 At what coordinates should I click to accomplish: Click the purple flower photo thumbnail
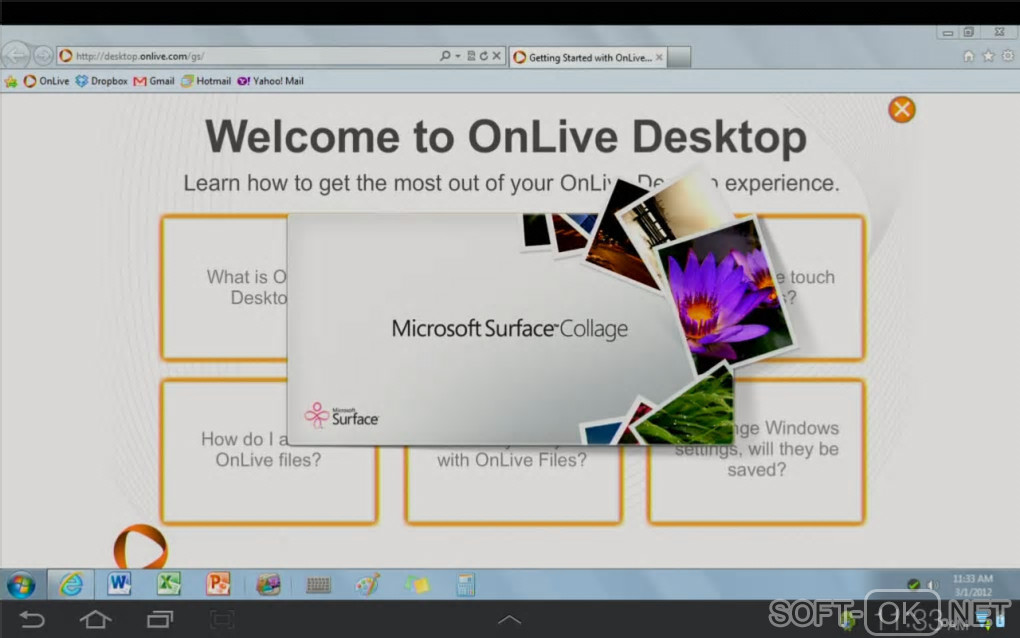click(x=724, y=296)
